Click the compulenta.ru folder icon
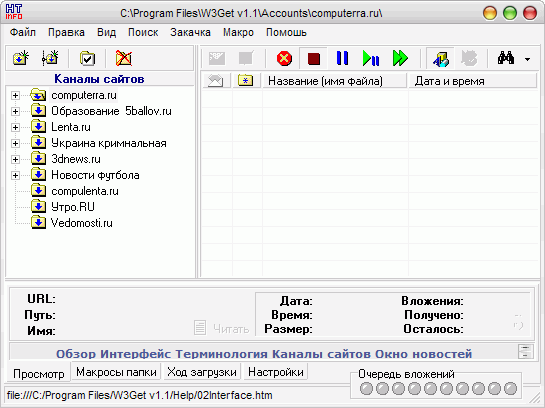This screenshot has width=545, height=408. coord(38,190)
